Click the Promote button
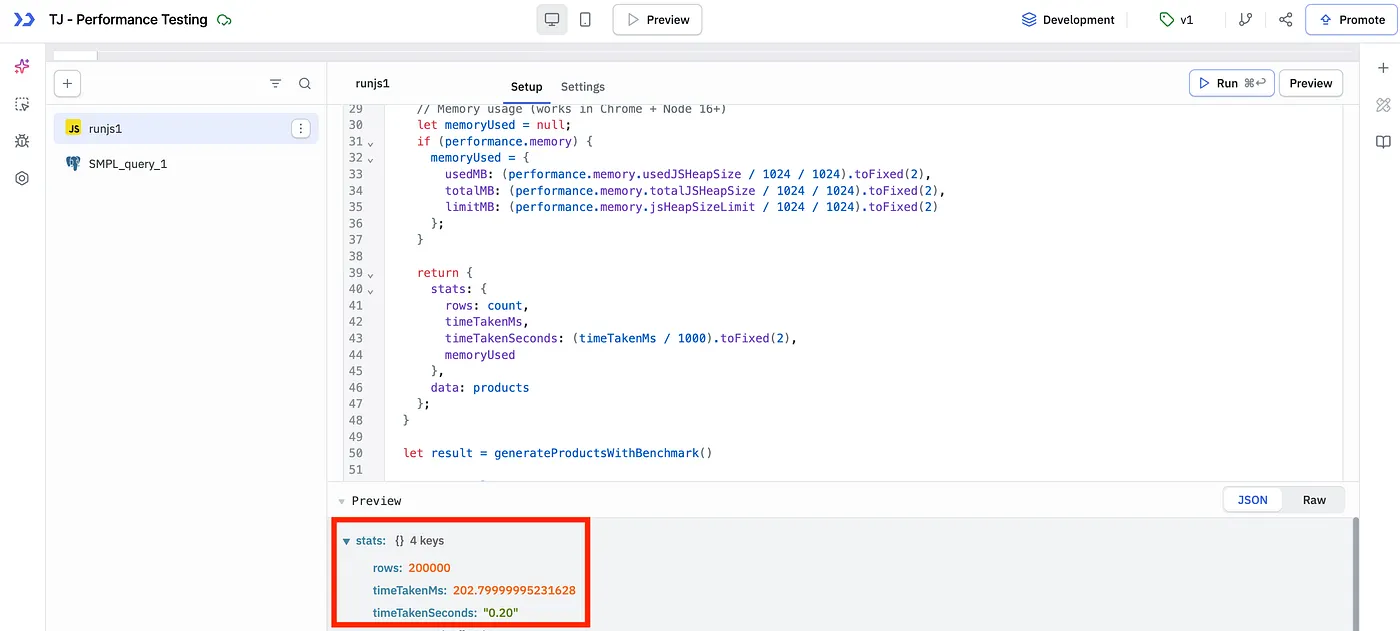The width and height of the screenshot is (1400, 631). (x=1351, y=20)
